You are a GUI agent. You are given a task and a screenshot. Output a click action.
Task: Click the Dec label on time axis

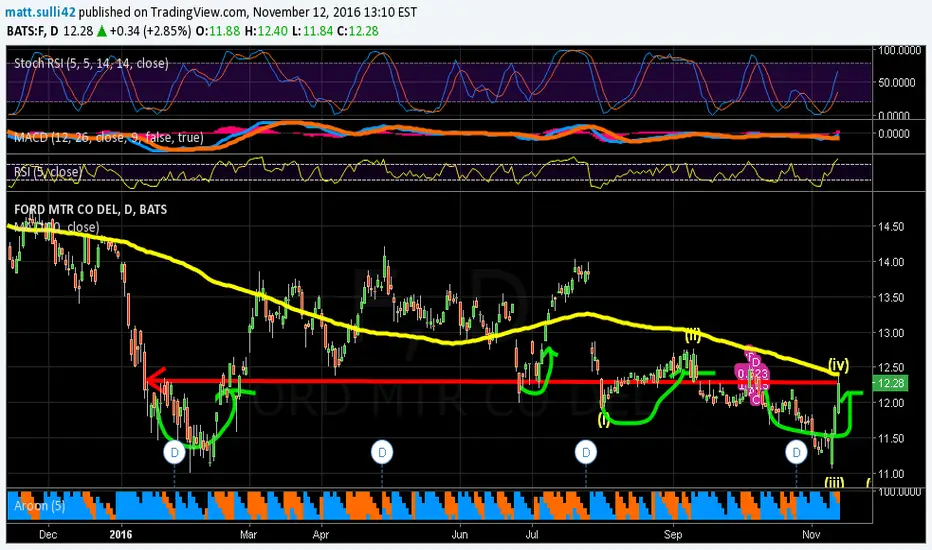point(48,534)
